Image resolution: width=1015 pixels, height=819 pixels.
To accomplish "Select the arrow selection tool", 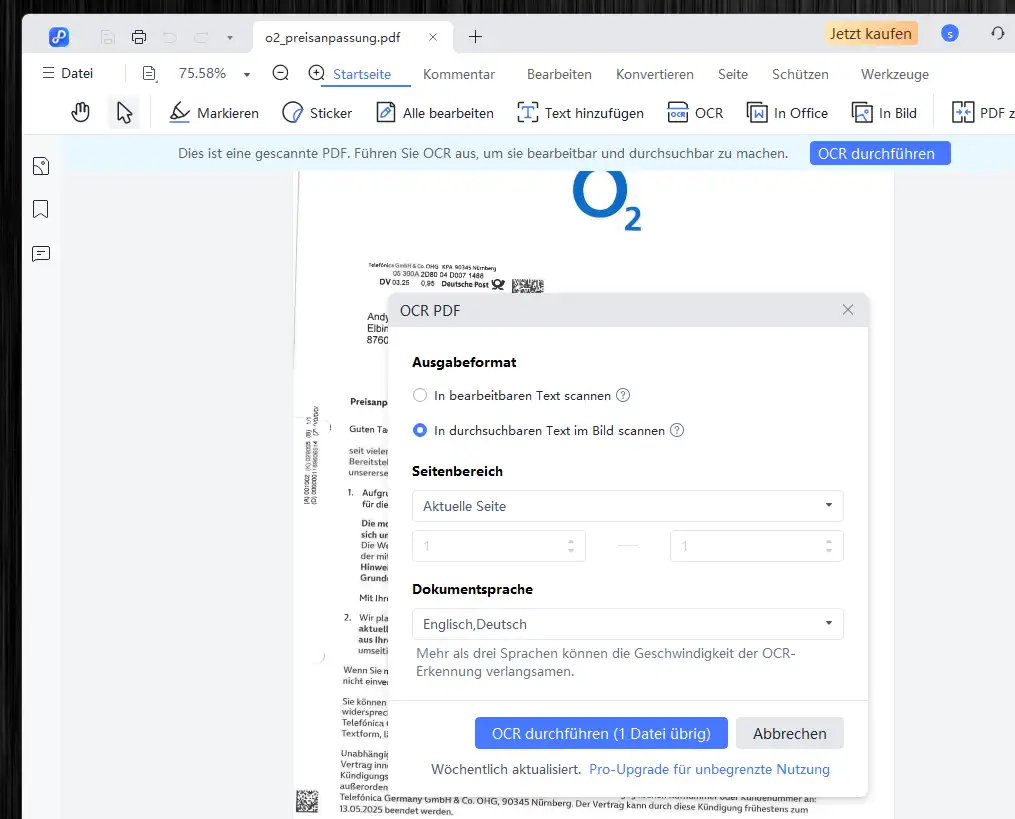I will tap(124, 113).
